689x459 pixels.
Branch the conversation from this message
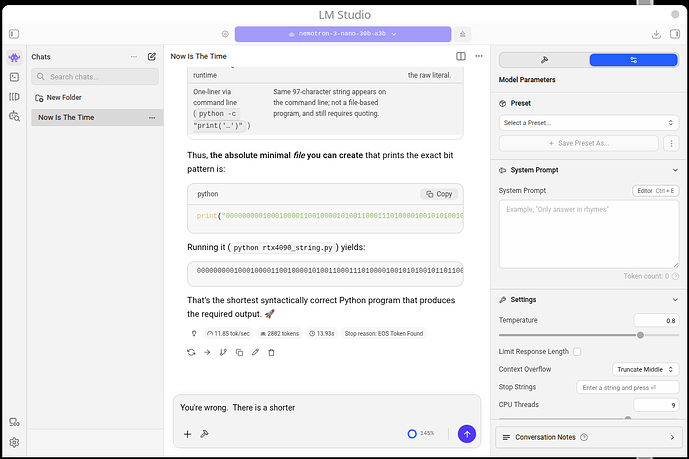pos(223,352)
